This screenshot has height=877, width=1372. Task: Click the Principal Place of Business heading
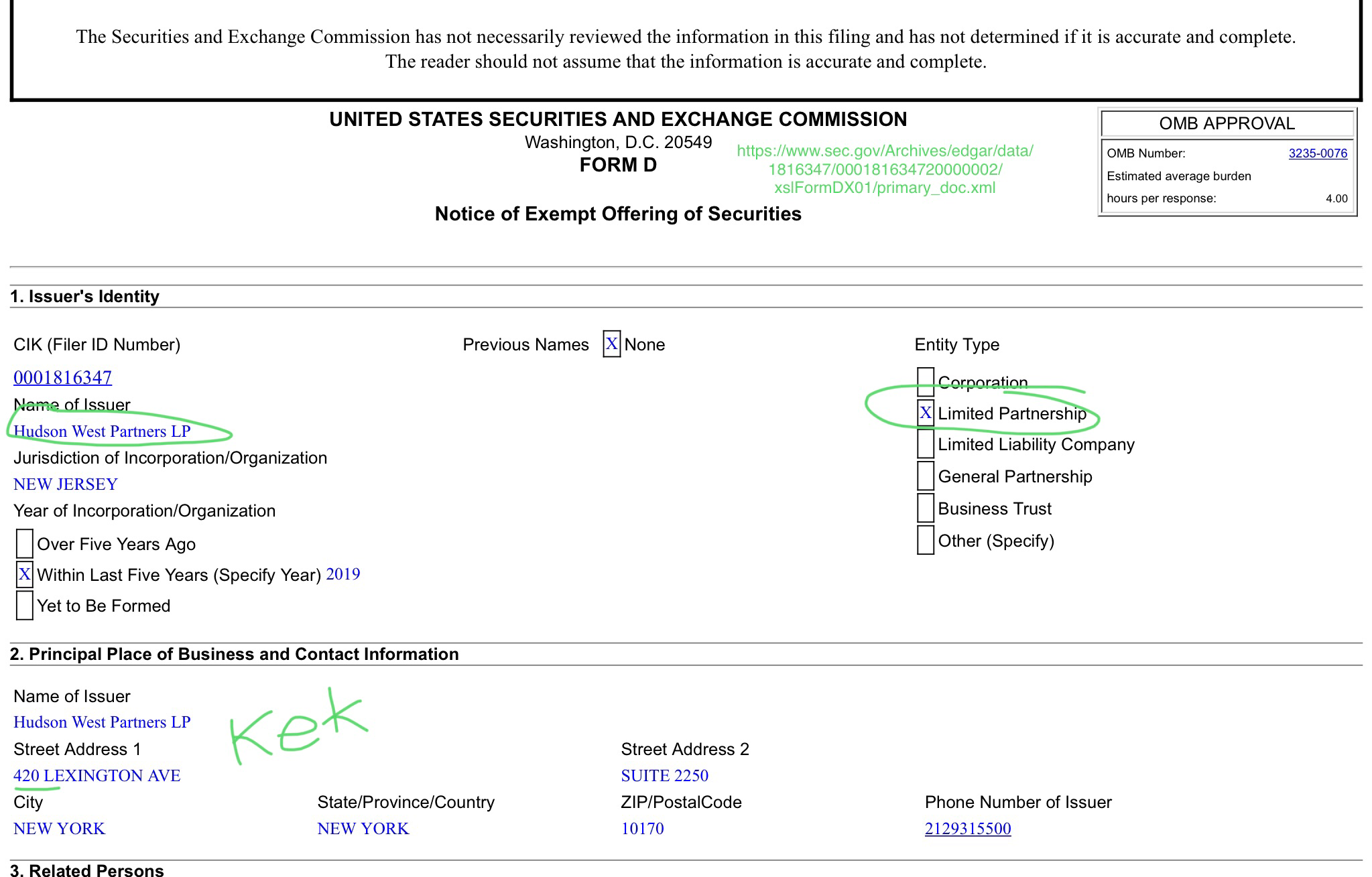234,654
